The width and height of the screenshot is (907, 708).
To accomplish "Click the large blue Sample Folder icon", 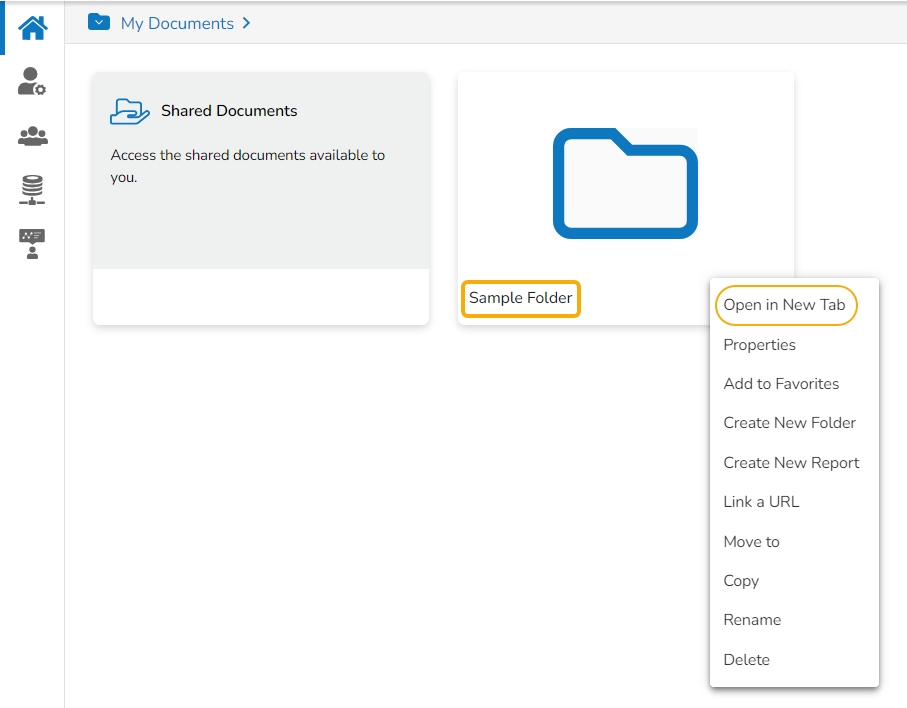I will [x=625, y=184].
